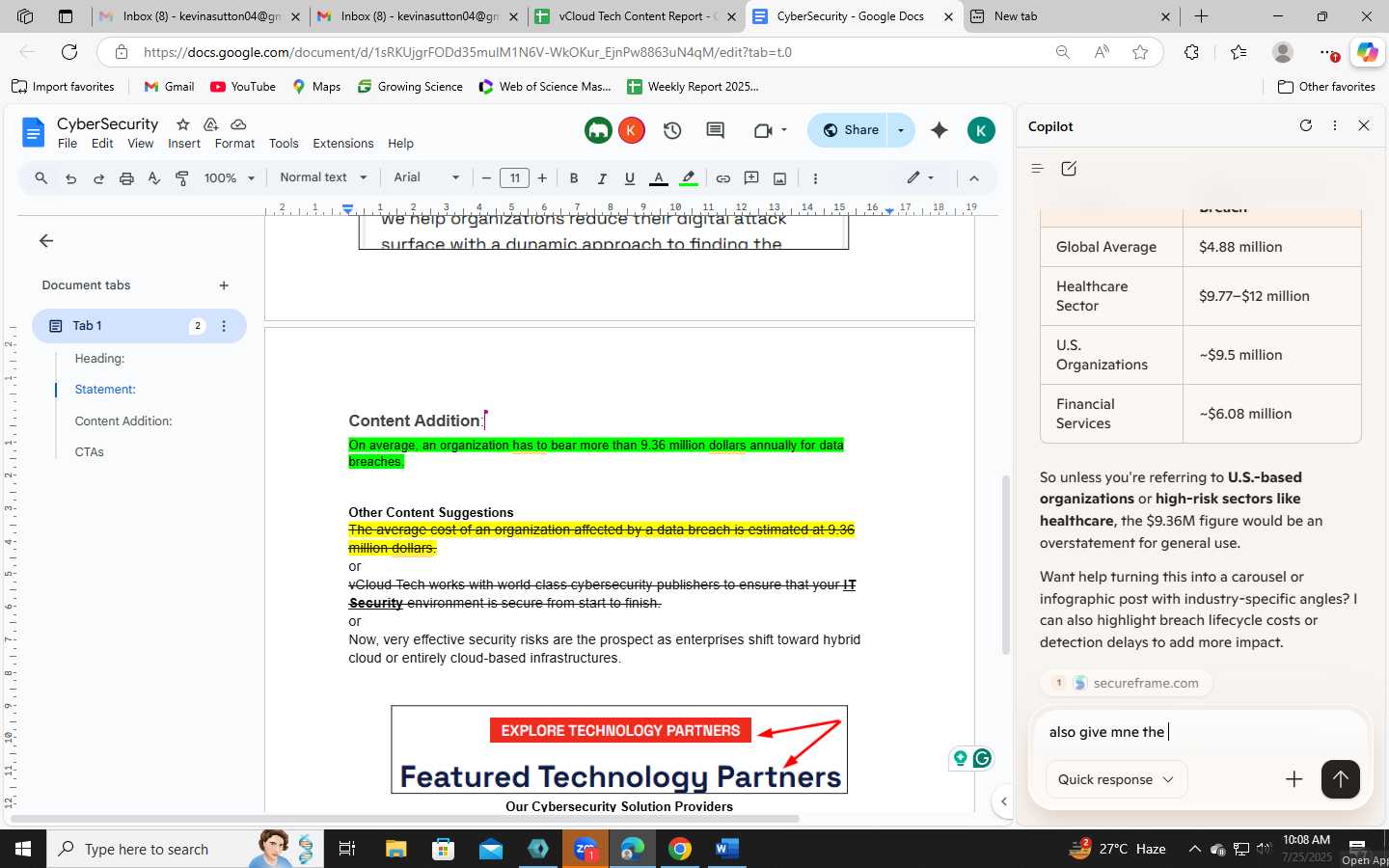Open the Google Docs home icon
Image resolution: width=1389 pixels, height=868 pixels.
(33, 132)
